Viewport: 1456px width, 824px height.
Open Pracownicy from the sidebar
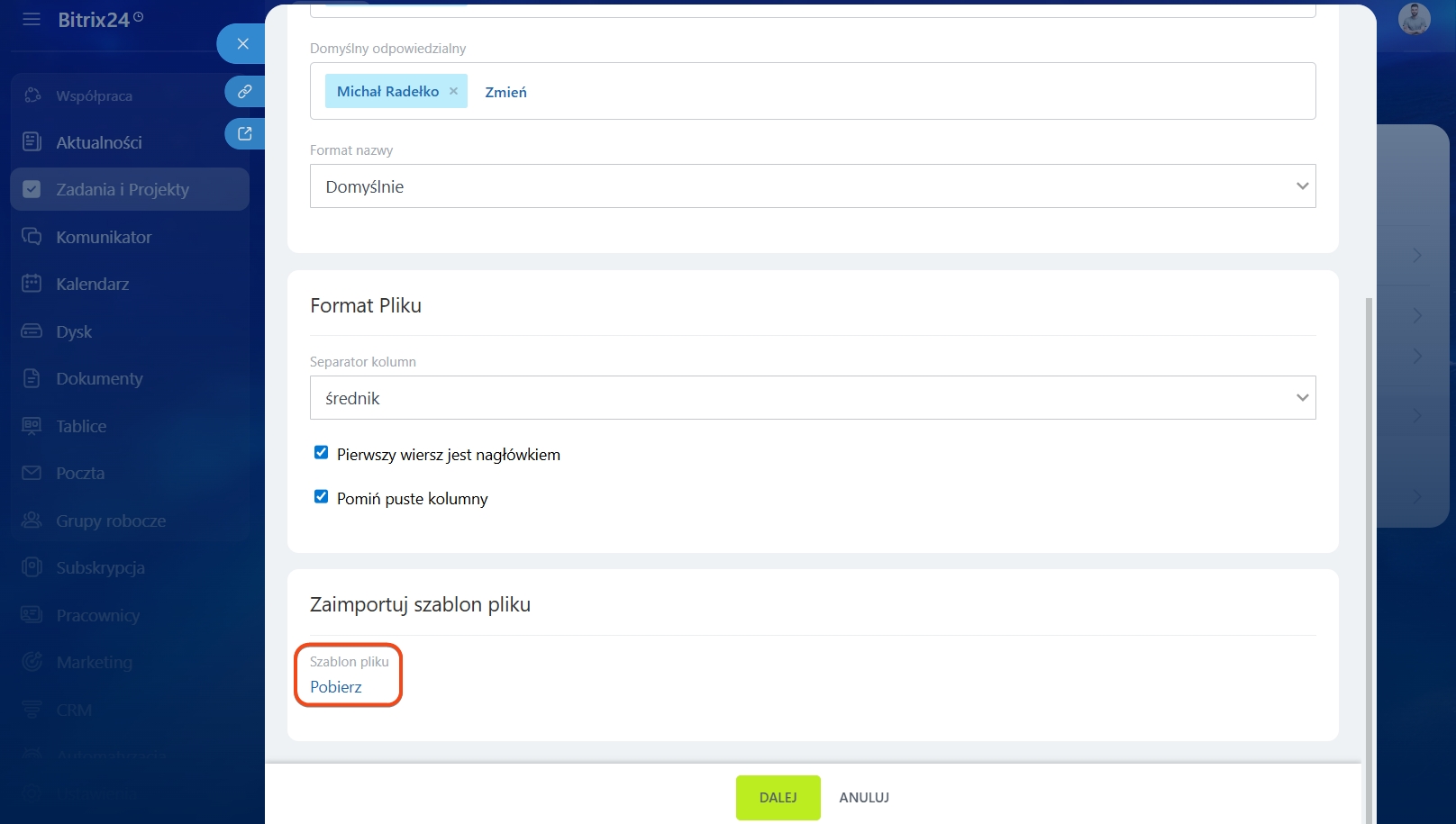point(97,615)
